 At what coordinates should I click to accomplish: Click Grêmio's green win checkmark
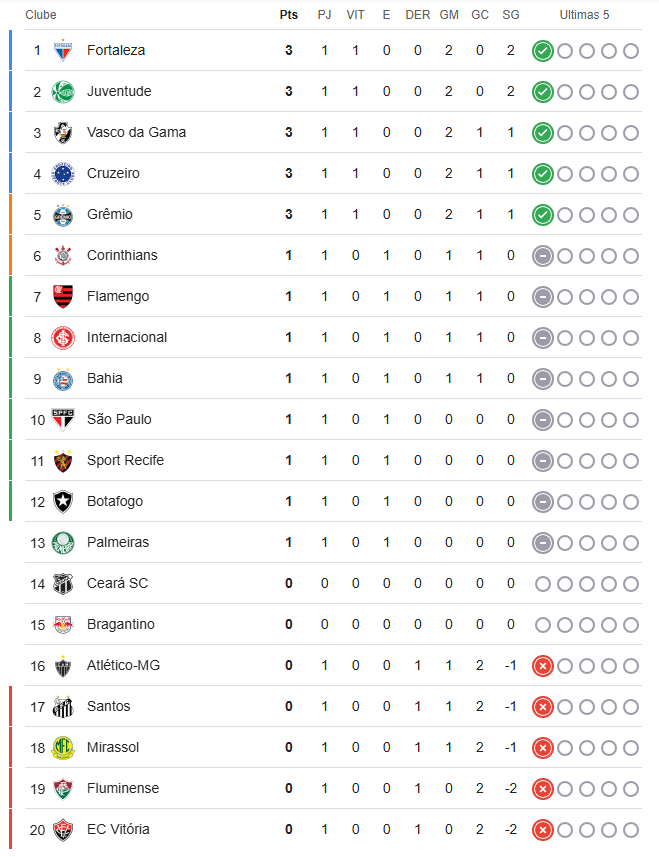pos(543,215)
